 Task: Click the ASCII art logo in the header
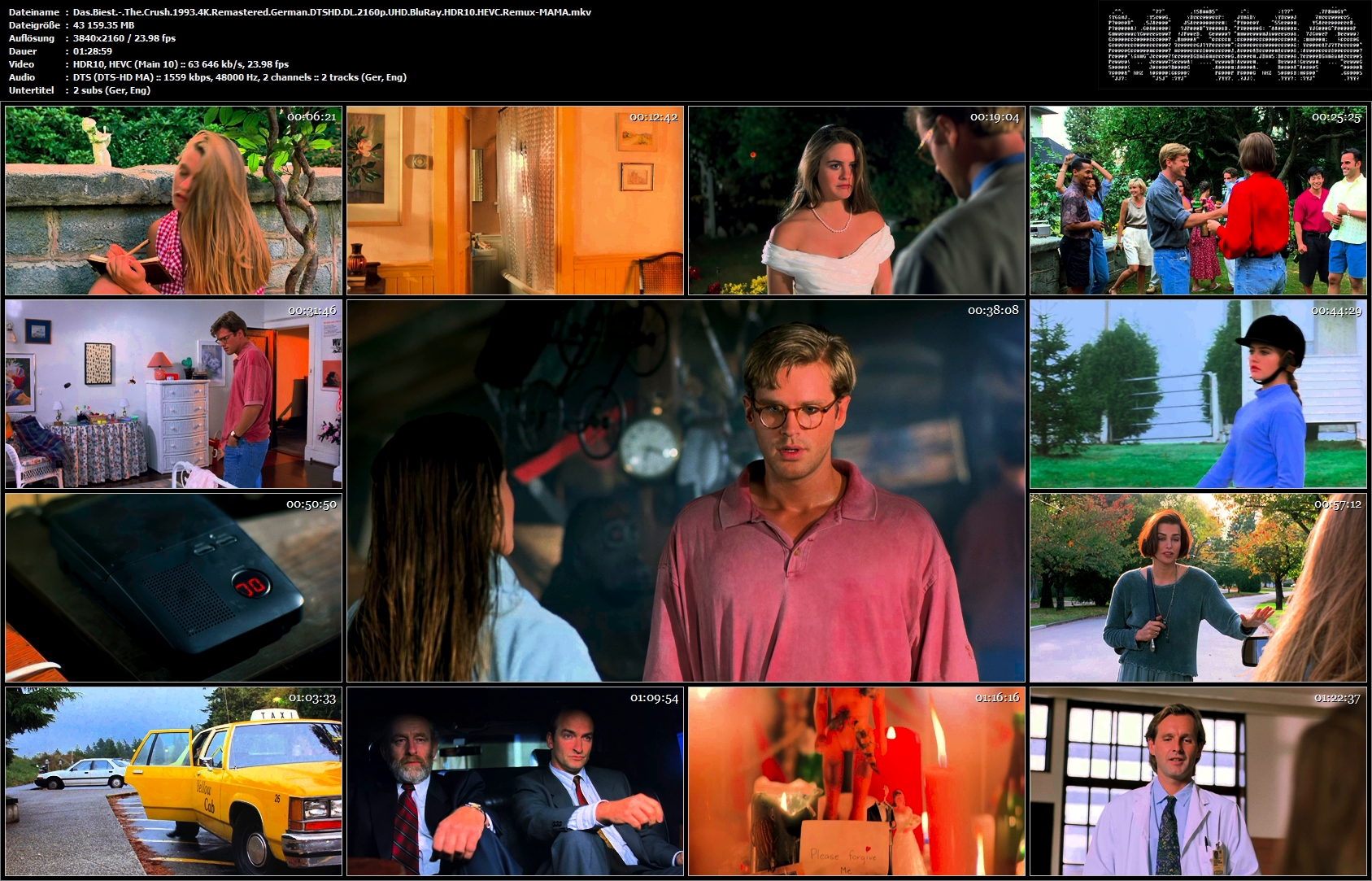click(1235, 45)
